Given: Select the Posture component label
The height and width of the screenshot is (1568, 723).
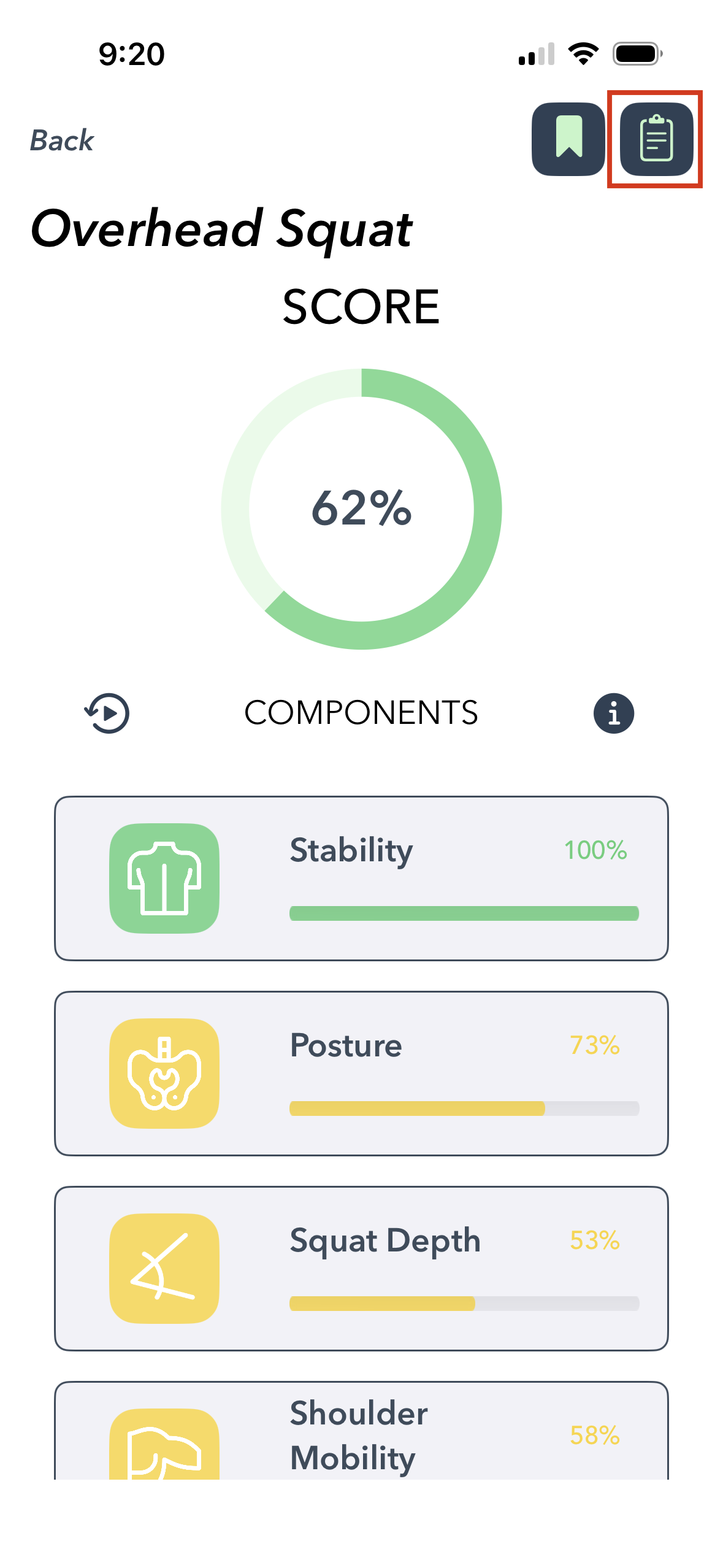Looking at the screenshot, I should click(346, 1045).
